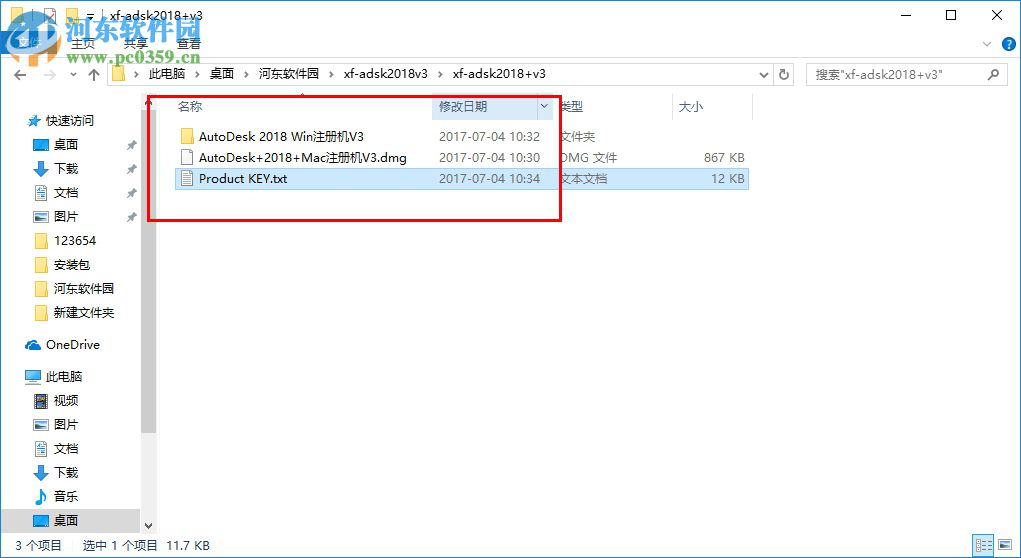Viewport: 1021px width, 558px height.
Task: Open 图片 under 此电脑
Action: coord(66,425)
